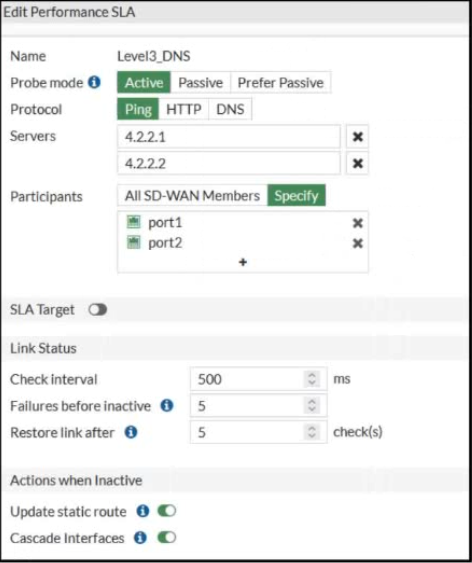Adjust the Restore link after stepper arrows
472x563 pixels.
tap(312, 432)
